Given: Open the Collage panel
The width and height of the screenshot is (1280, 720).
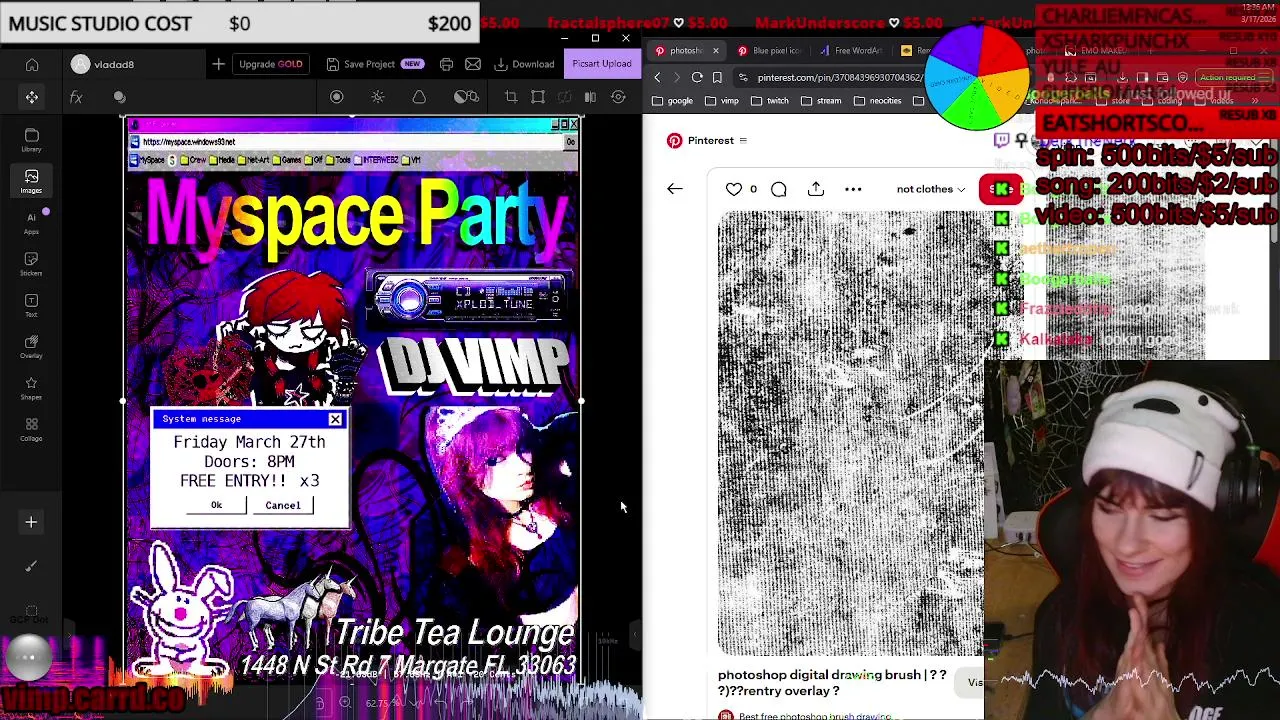Looking at the screenshot, I should click(x=32, y=429).
